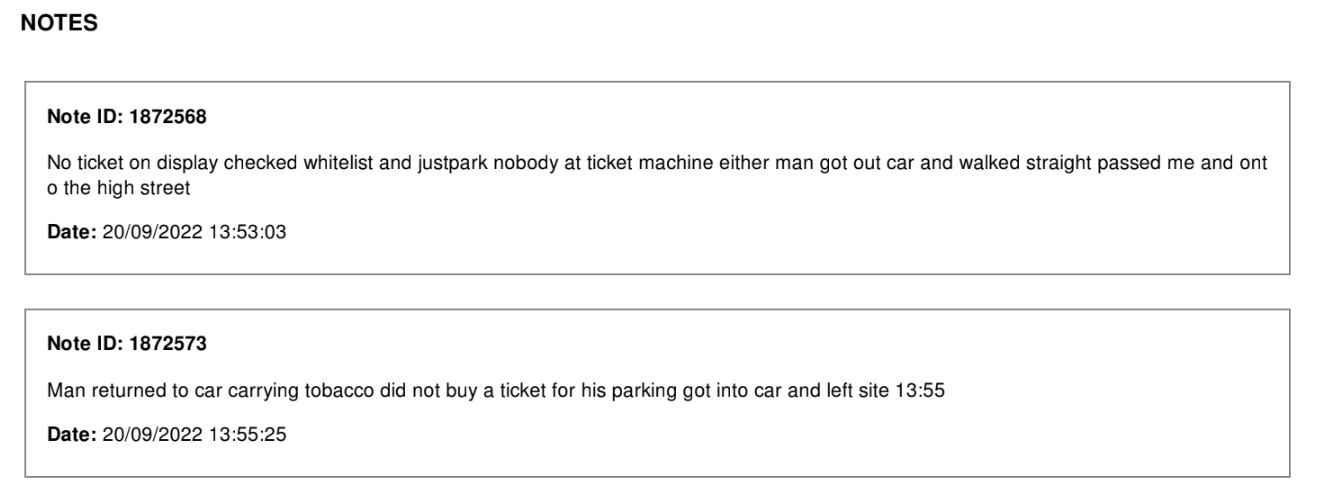
Task: Click the Note ID: 1872573 label
Action: point(127,345)
